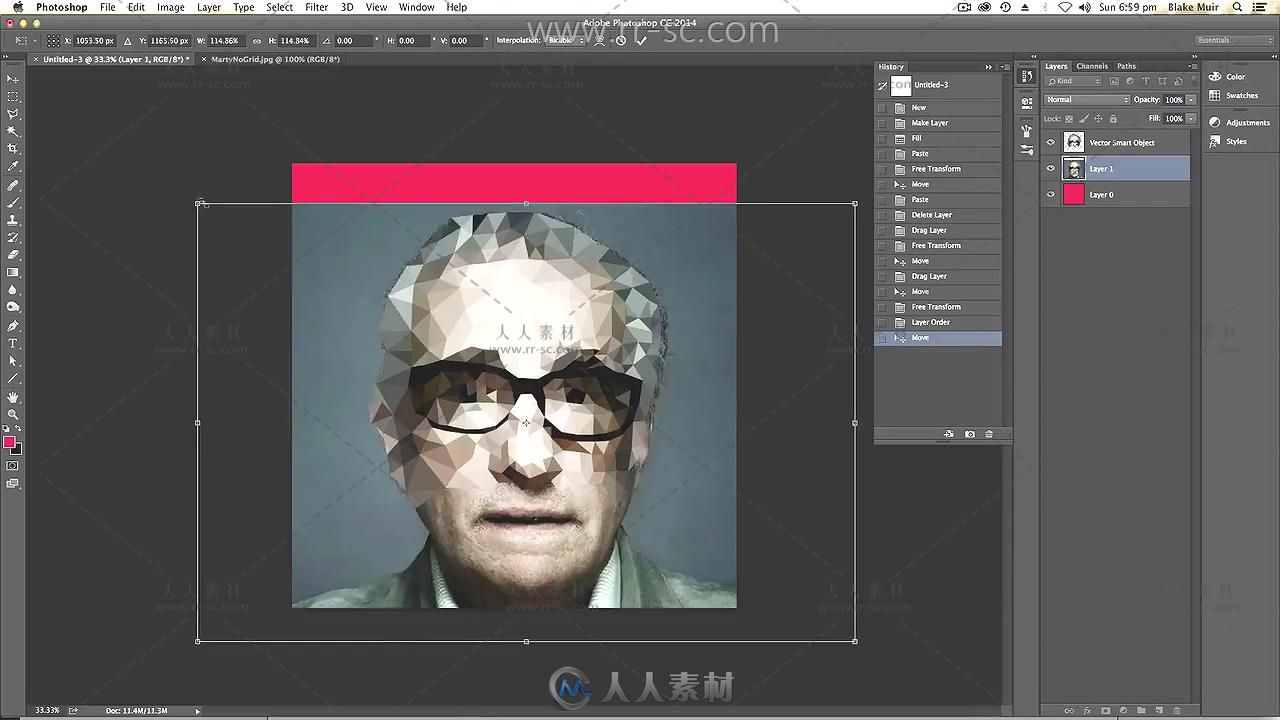Collapse the History panel with double arrows
The width and height of the screenshot is (1280, 720).
pos(989,67)
